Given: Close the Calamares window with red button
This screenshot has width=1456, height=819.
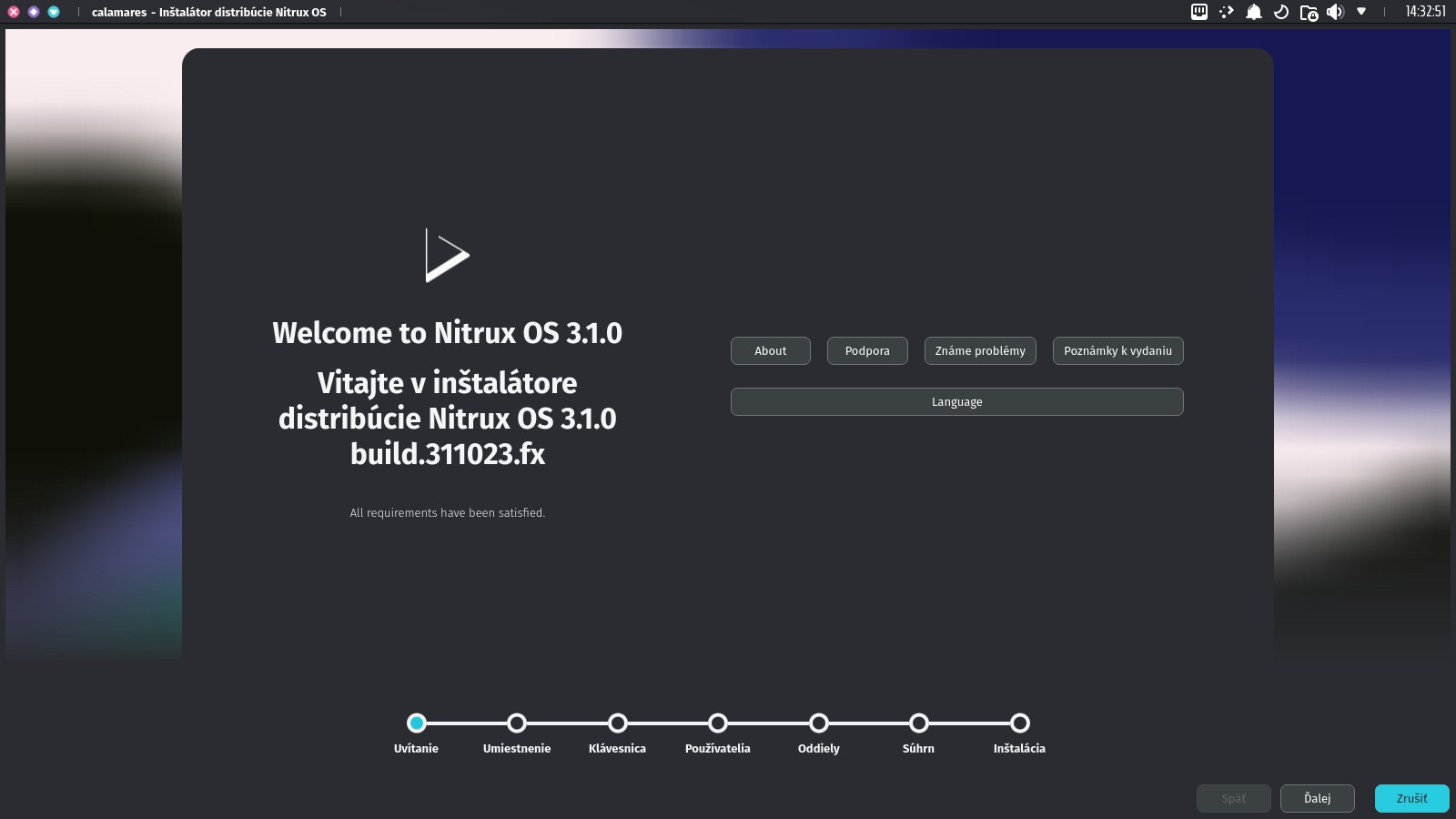Looking at the screenshot, I should pos(14,12).
